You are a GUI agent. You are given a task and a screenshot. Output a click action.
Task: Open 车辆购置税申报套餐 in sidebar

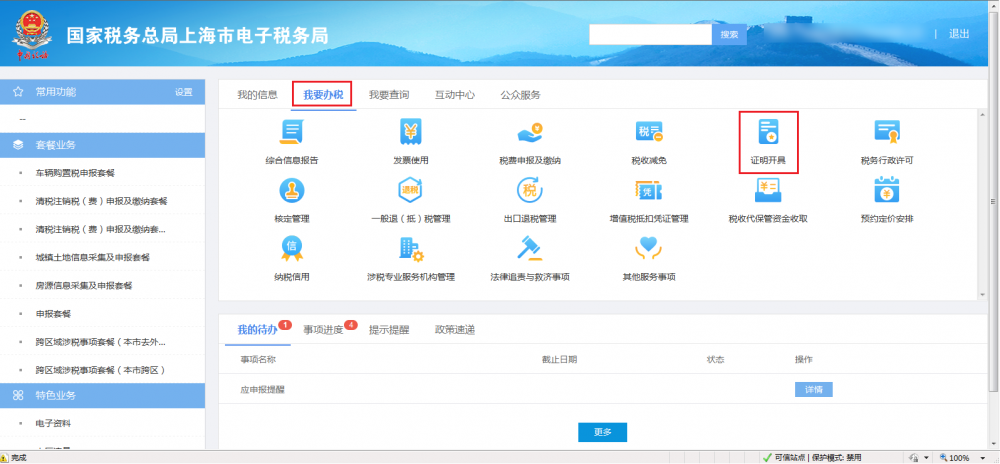click(x=75, y=173)
